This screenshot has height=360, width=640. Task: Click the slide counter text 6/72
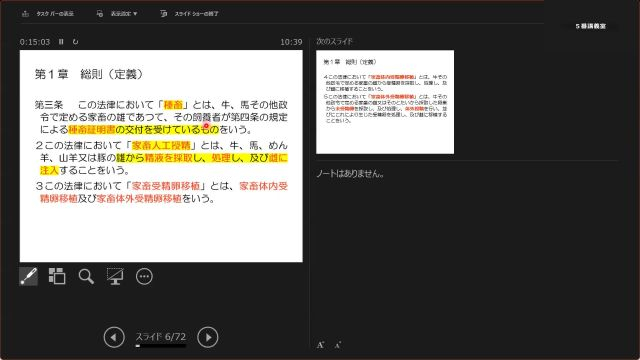click(x=161, y=337)
